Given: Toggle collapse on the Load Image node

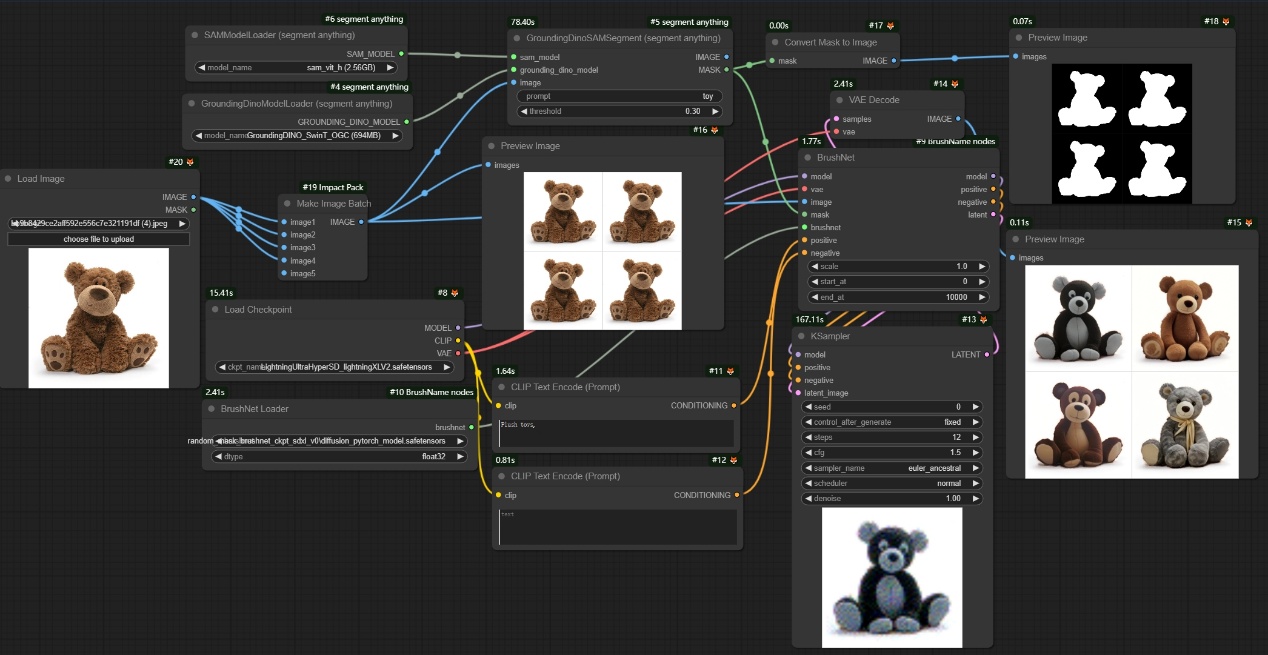Looking at the screenshot, I should click(x=8, y=179).
